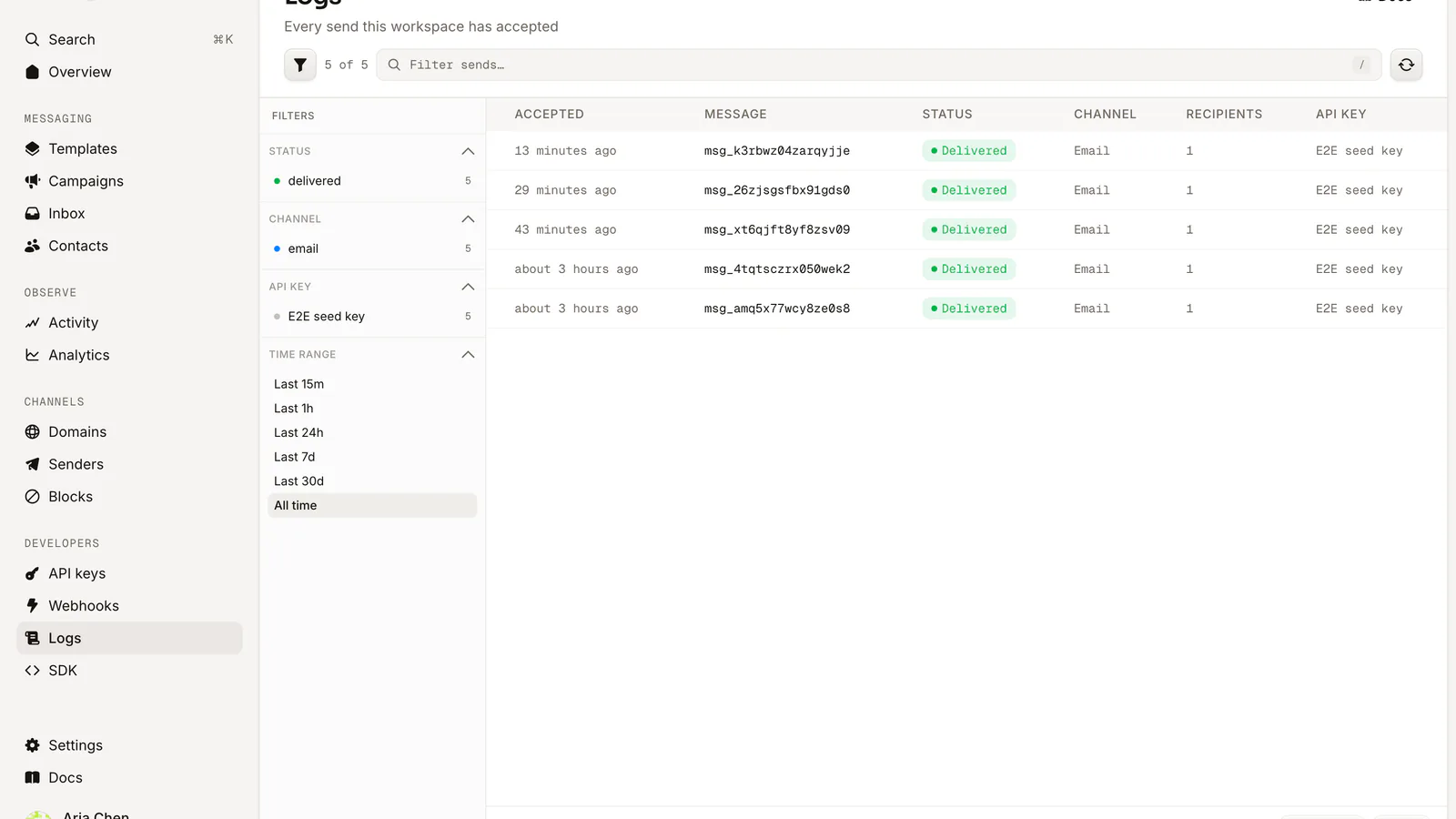The image size is (1456, 819).
Task: Collapse the Time Range filter section
Action: (468, 354)
